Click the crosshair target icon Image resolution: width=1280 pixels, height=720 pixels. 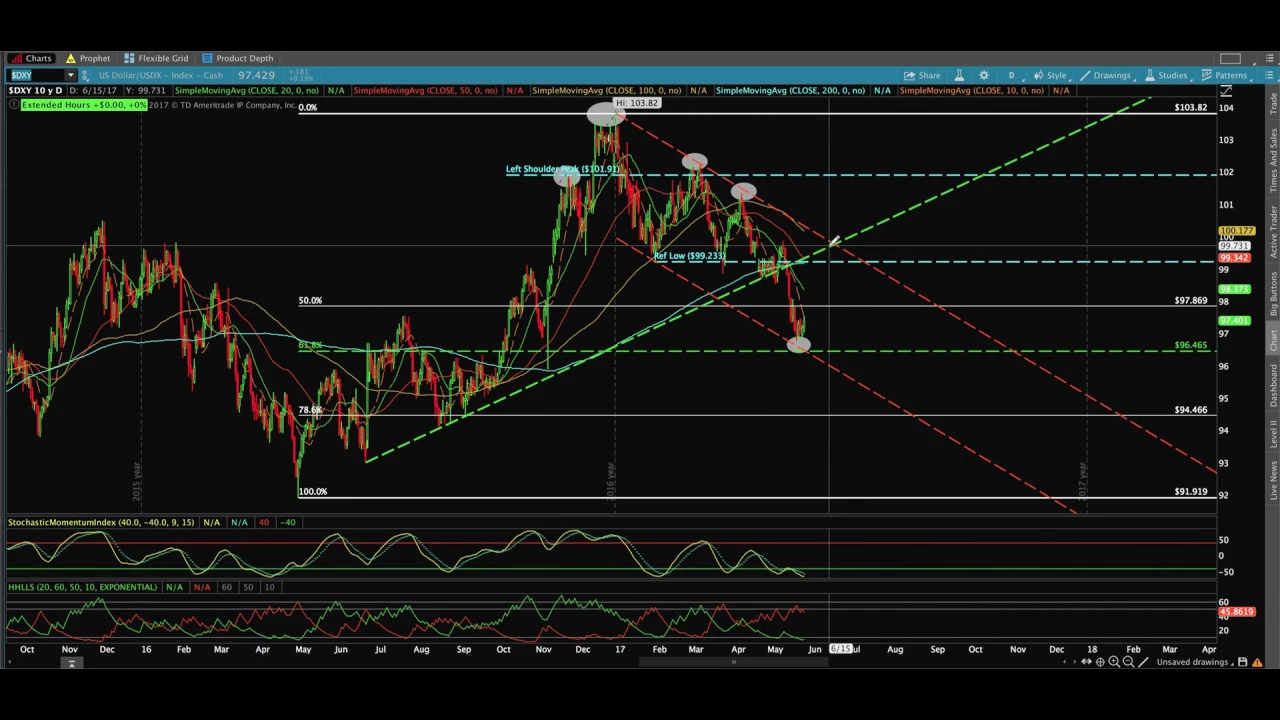1099,662
